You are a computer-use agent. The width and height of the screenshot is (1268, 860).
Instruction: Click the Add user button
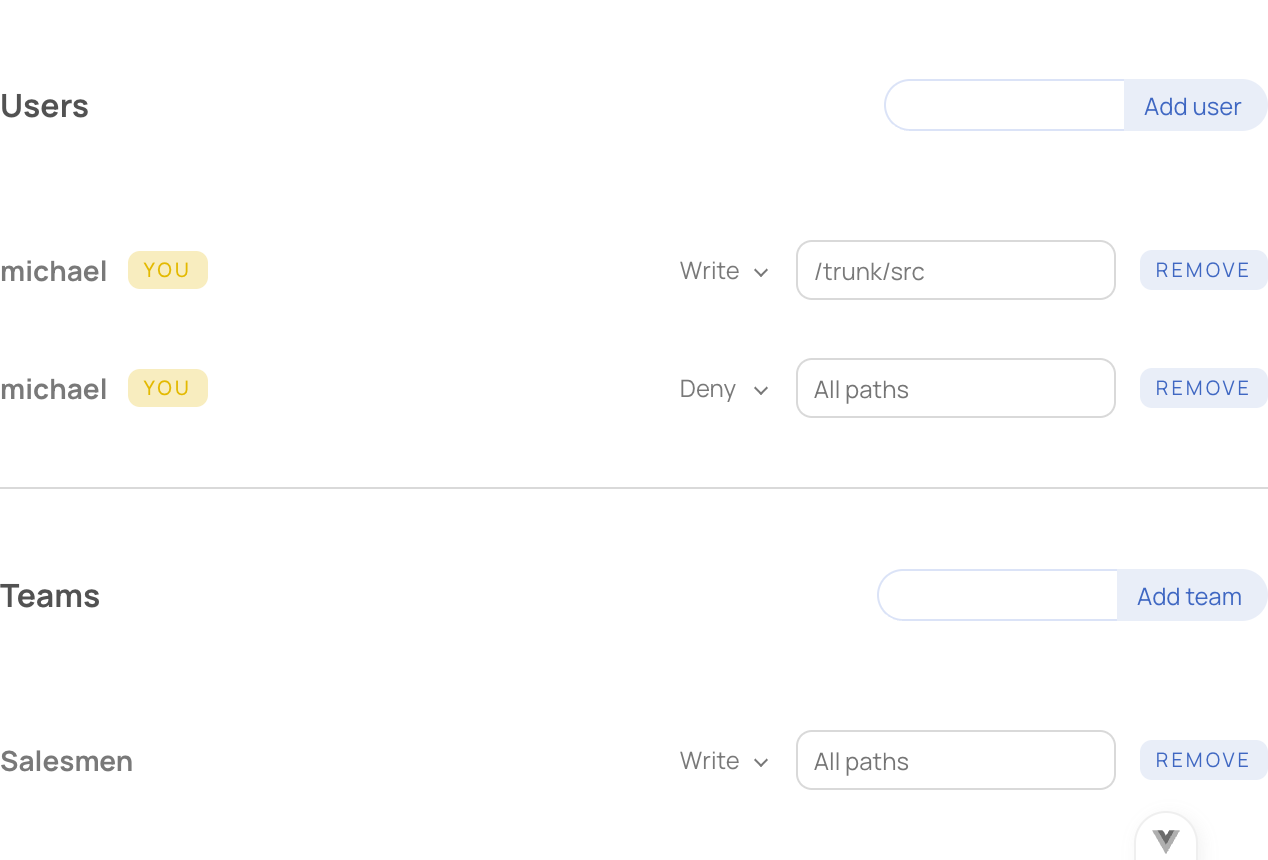(1195, 105)
